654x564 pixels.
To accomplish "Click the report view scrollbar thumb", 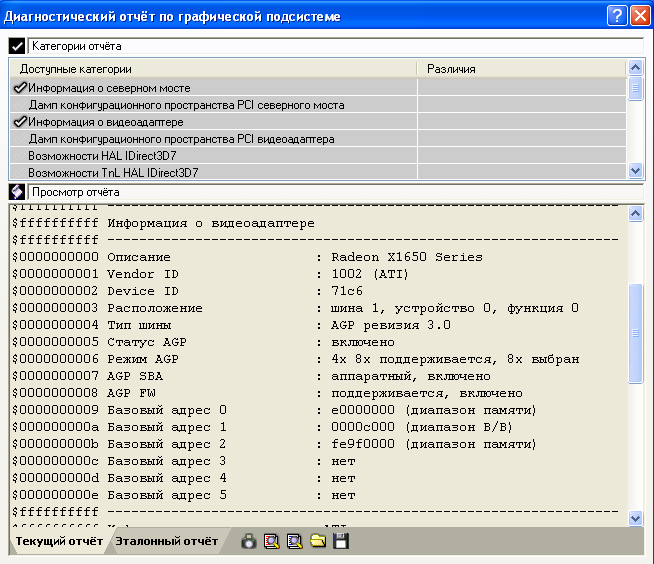I will [x=635, y=333].
